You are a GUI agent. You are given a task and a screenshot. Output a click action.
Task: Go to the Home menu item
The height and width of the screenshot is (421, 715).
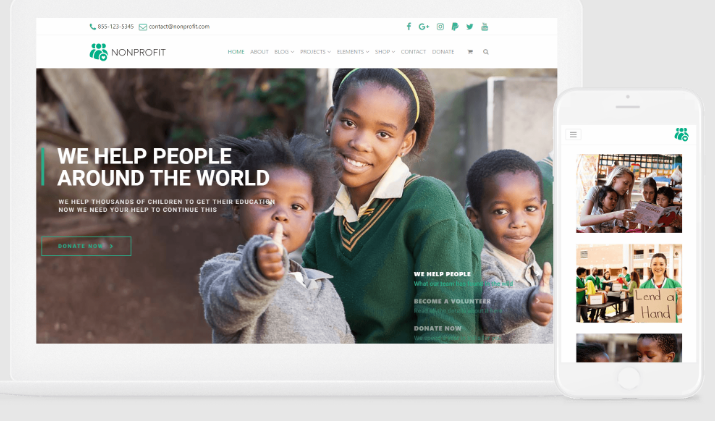(x=236, y=52)
